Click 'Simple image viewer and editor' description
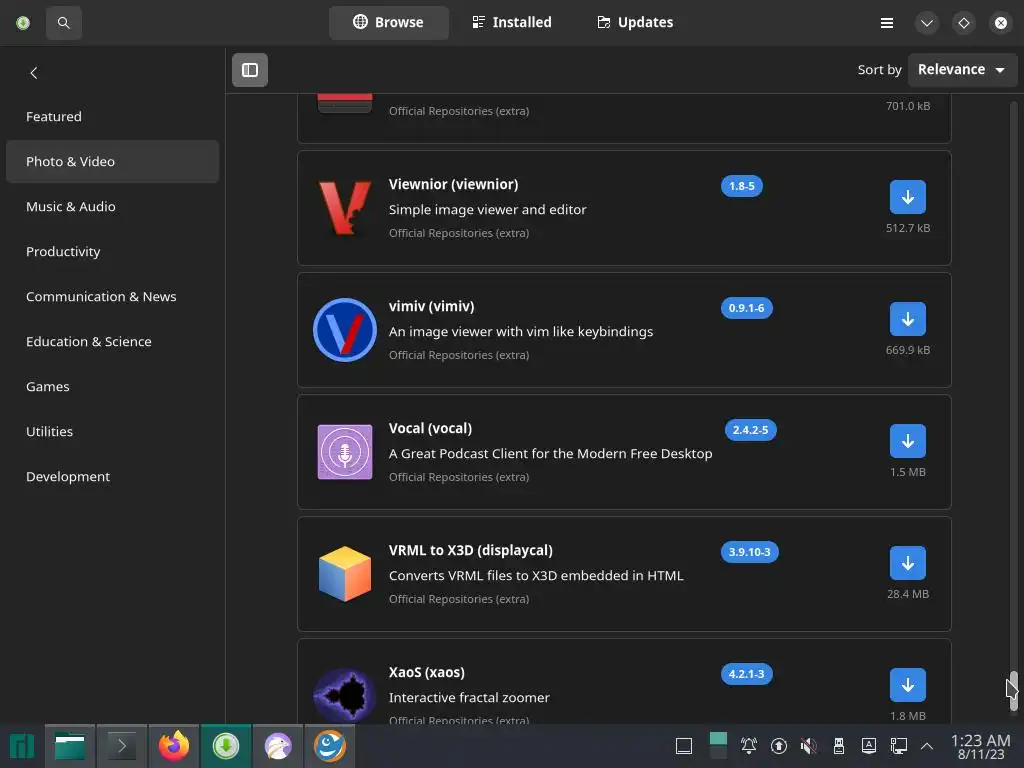Viewport: 1024px width, 768px height. 487,210
